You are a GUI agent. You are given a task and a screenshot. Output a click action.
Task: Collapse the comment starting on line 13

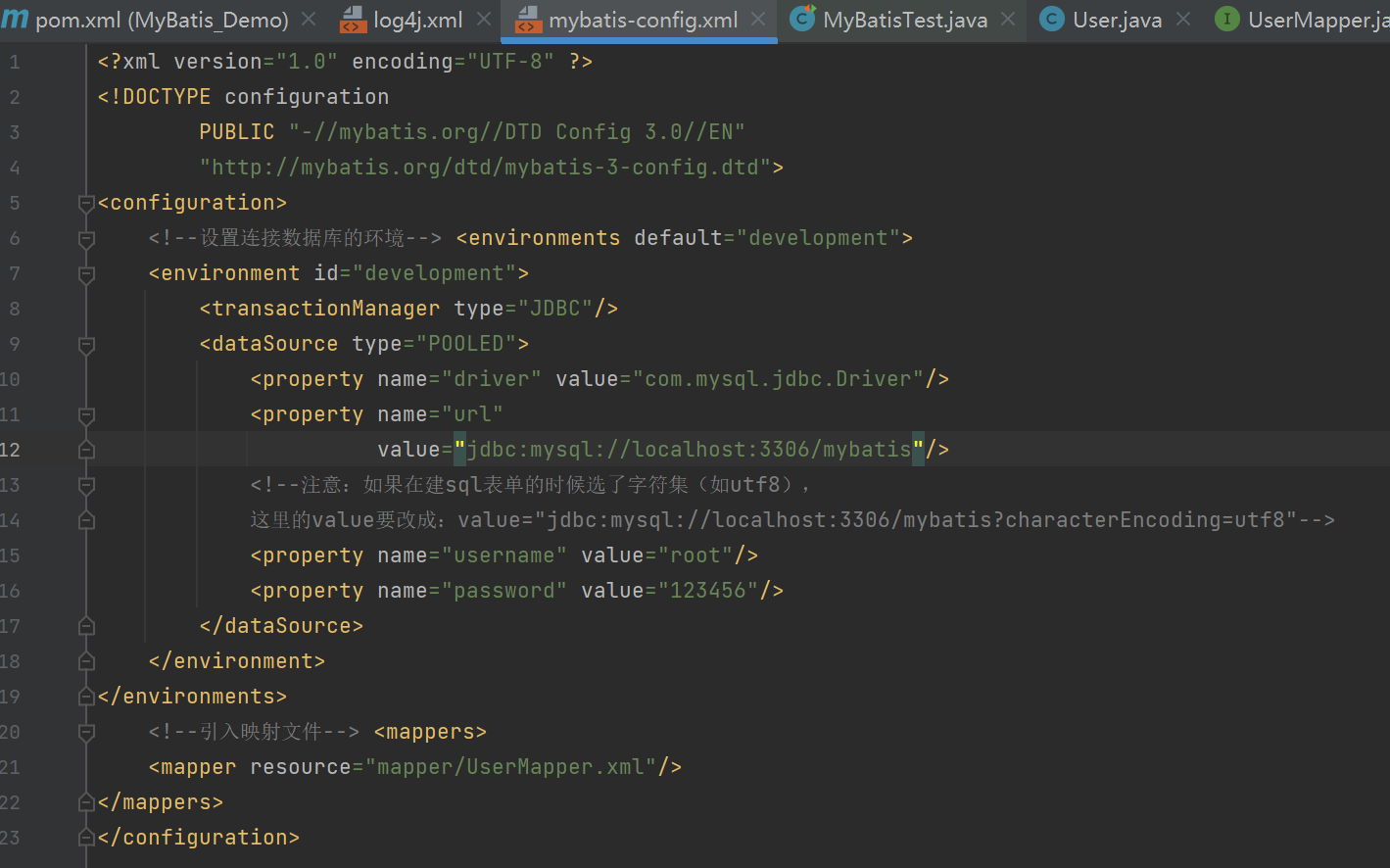(x=86, y=485)
